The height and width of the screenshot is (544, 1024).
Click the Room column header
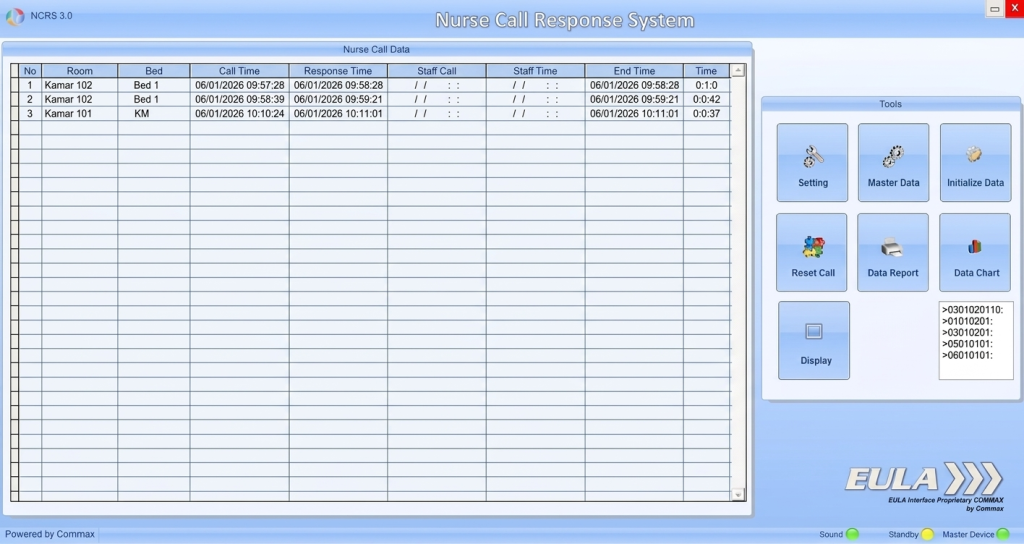pyautogui.click(x=79, y=71)
